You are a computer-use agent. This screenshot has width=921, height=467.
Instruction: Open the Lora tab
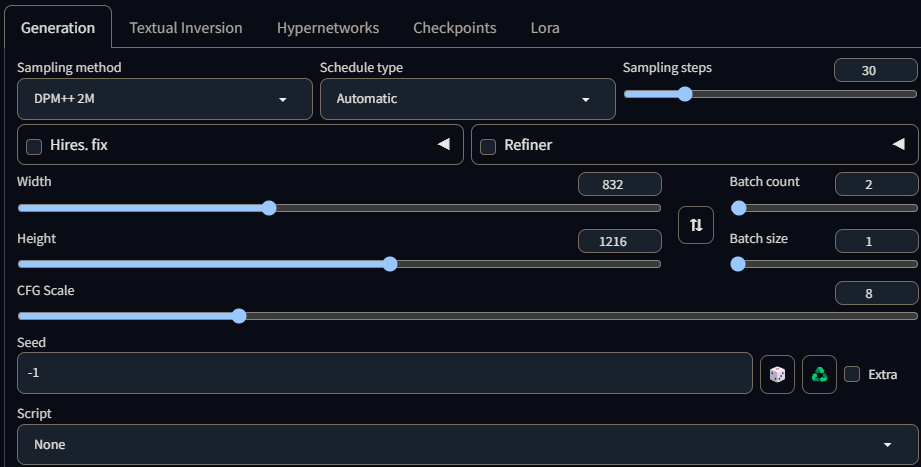(545, 28)
